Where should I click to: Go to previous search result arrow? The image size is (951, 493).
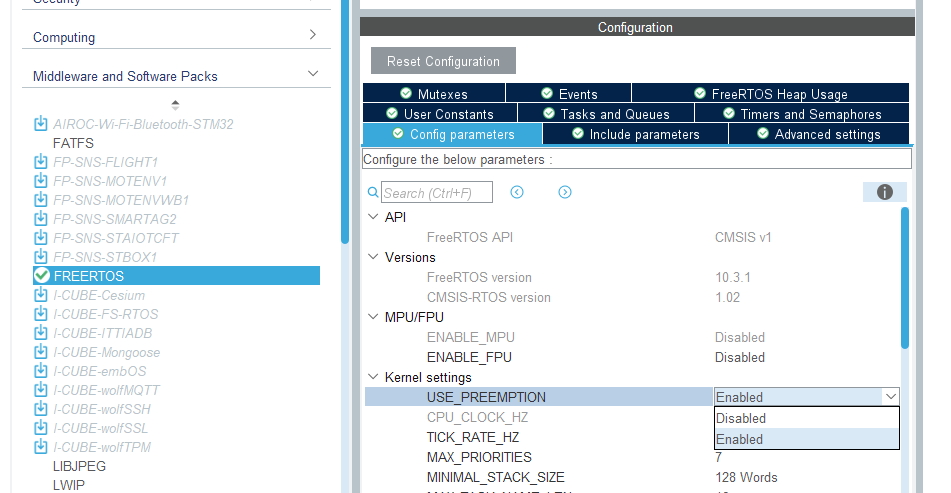pyautogui.click(x=517, y=192)
